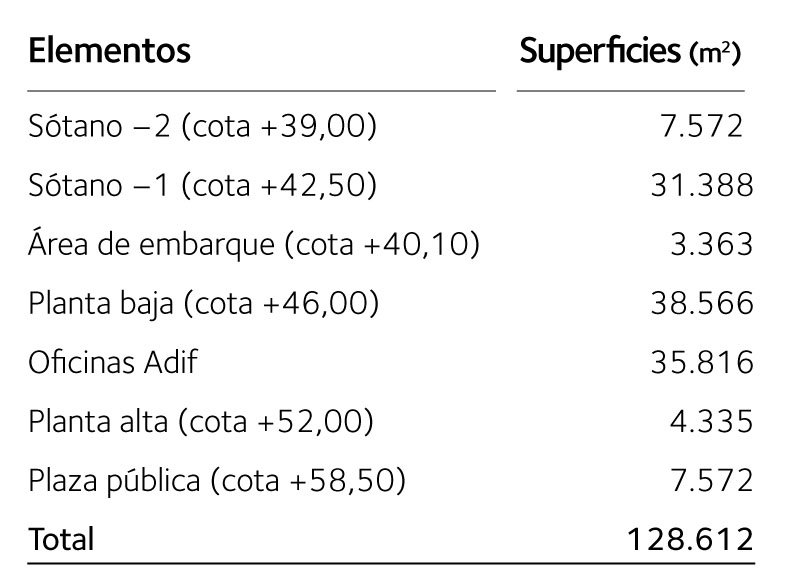Select the Plaza pública row label
This screenshot has height=568, width=788.
coord(218,480)
